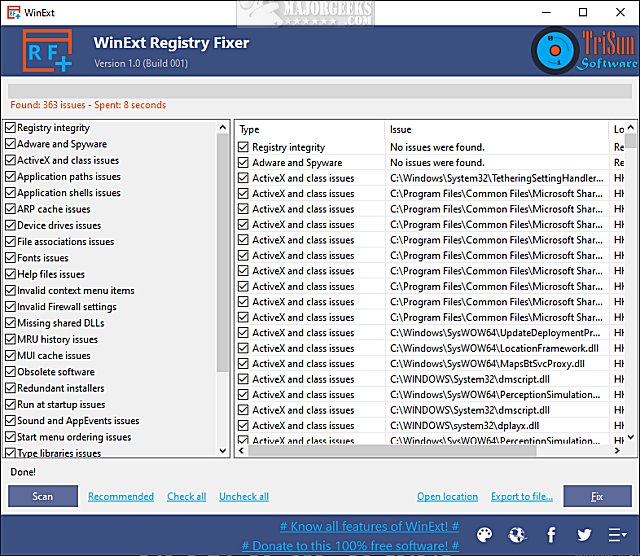Viewport: 640px width, 556px height.
Task: Toggle Device drives issues checkbox
Action: 10,225
